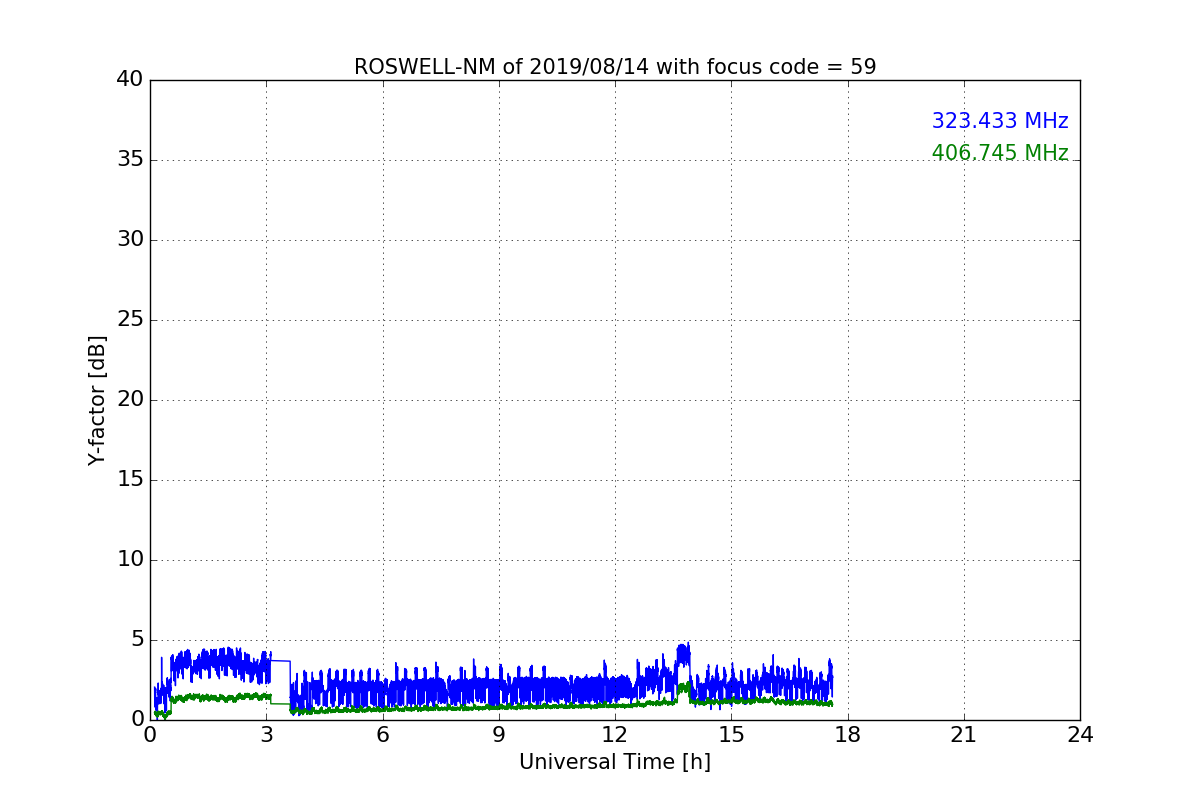Click the x-axis tick label 6

click(383, 735)
